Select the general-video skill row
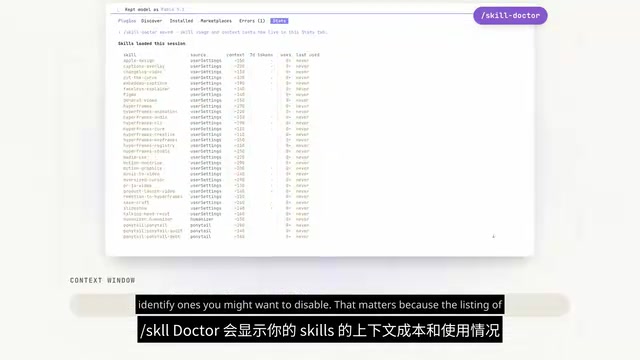The width and height of the screenshot is (640, 360). (216, 100)
